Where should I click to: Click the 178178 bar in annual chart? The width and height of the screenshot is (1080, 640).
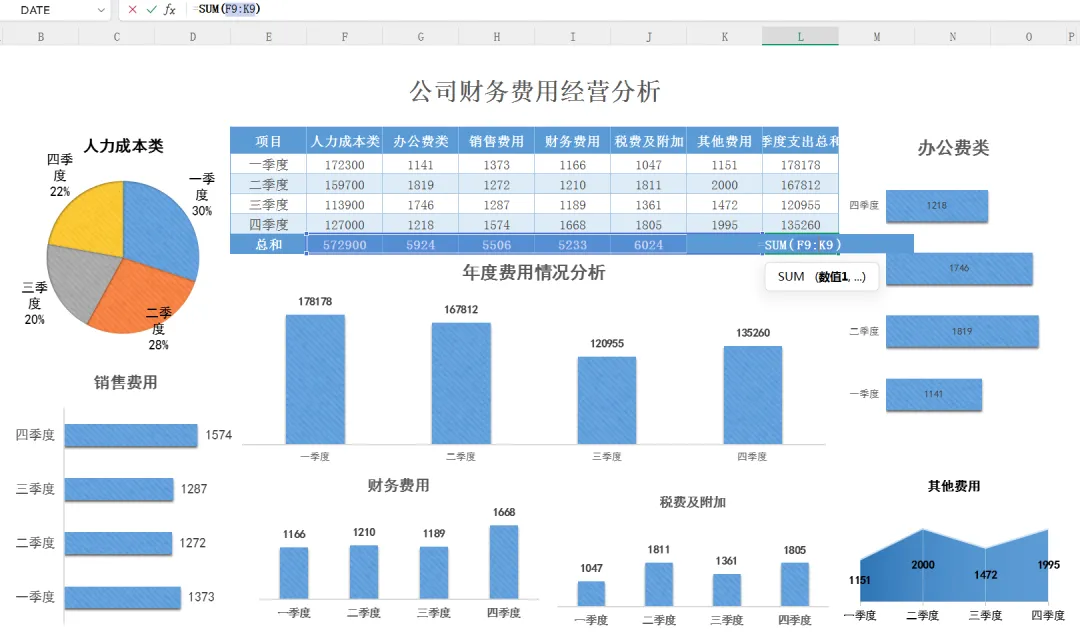coord(315,380)
